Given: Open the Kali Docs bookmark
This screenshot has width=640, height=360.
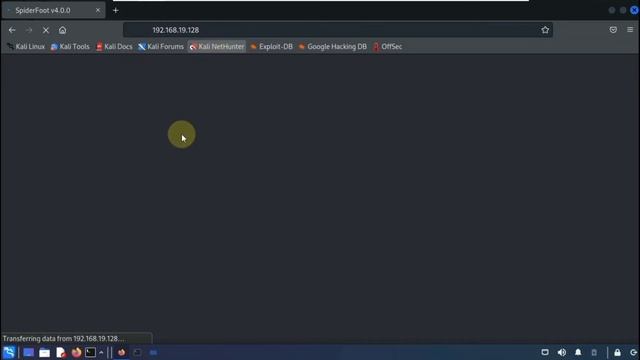Looking at the screenshot, I should point(114,47).
